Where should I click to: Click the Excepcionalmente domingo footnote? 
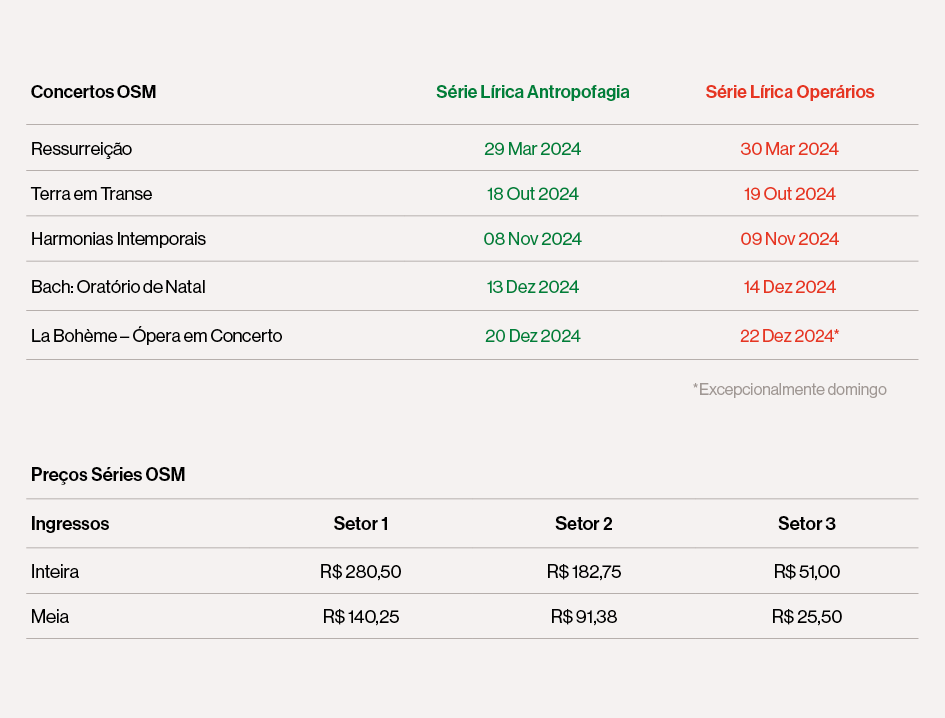click(x=790, y=389)
